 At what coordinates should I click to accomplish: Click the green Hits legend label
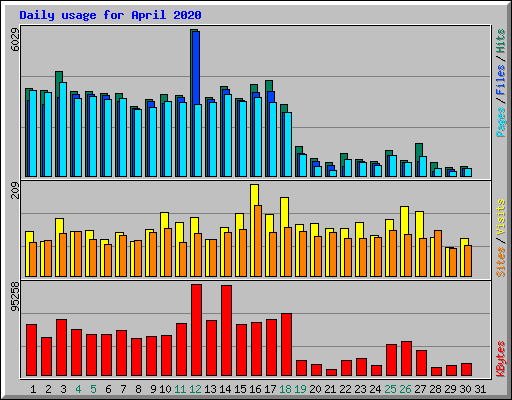pos(500,41)
